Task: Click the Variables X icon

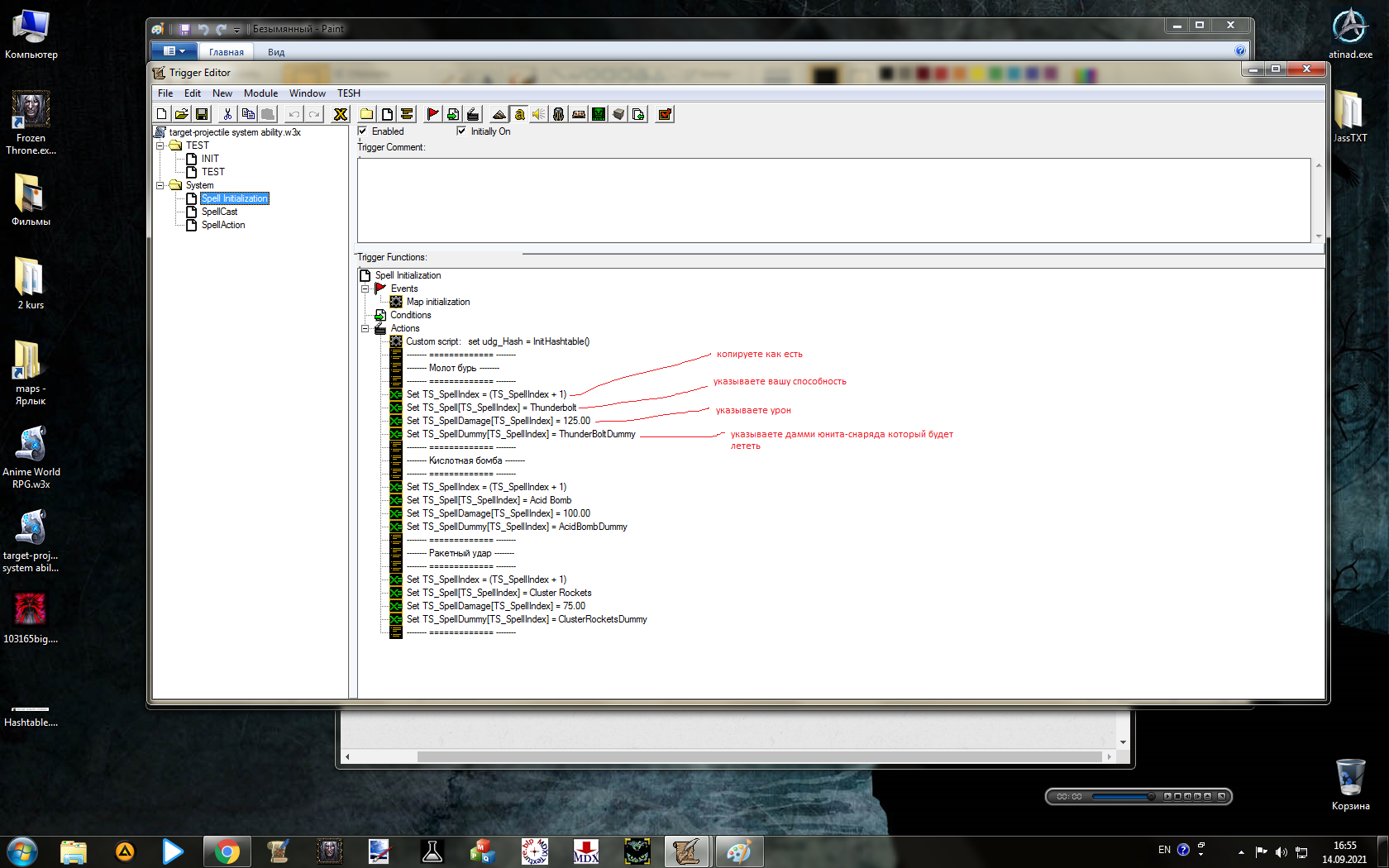Action: (x=340, y=114)
